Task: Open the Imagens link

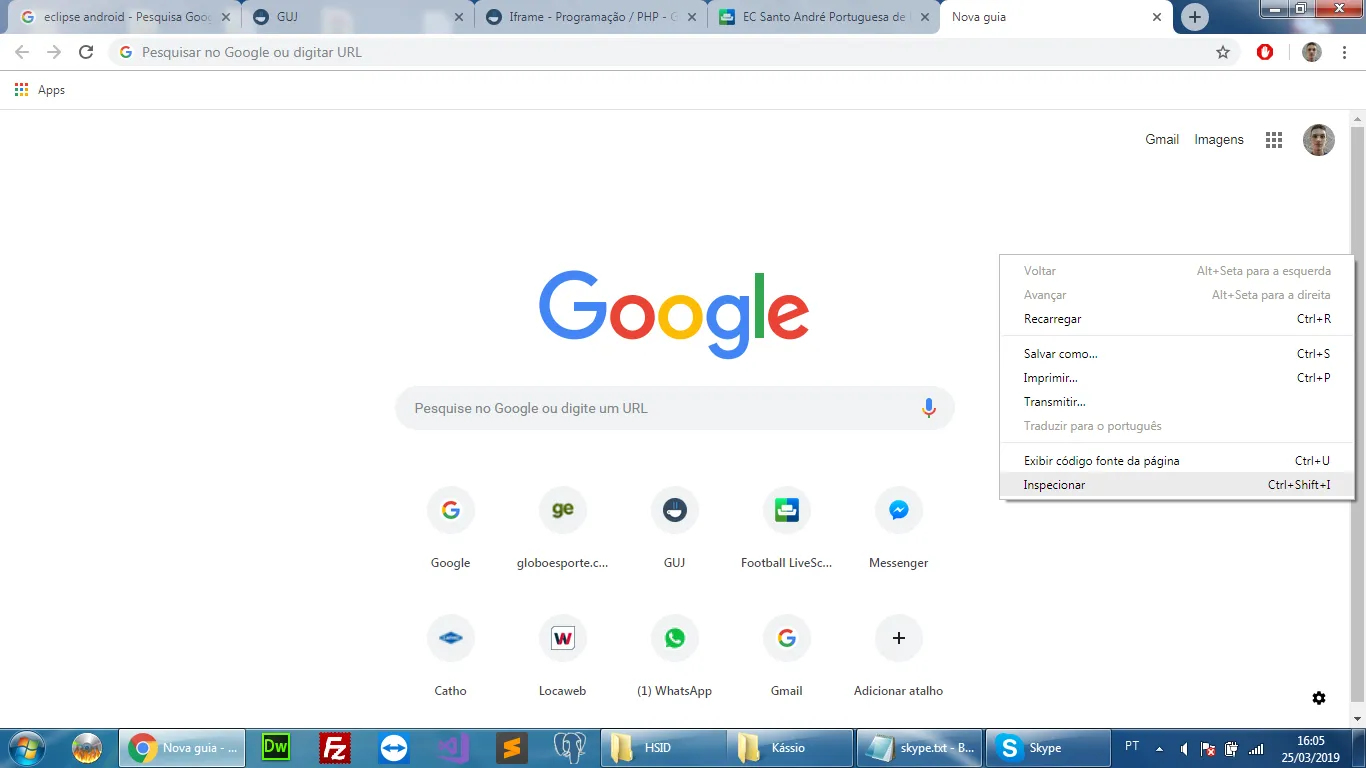Action: (1218, 140)
